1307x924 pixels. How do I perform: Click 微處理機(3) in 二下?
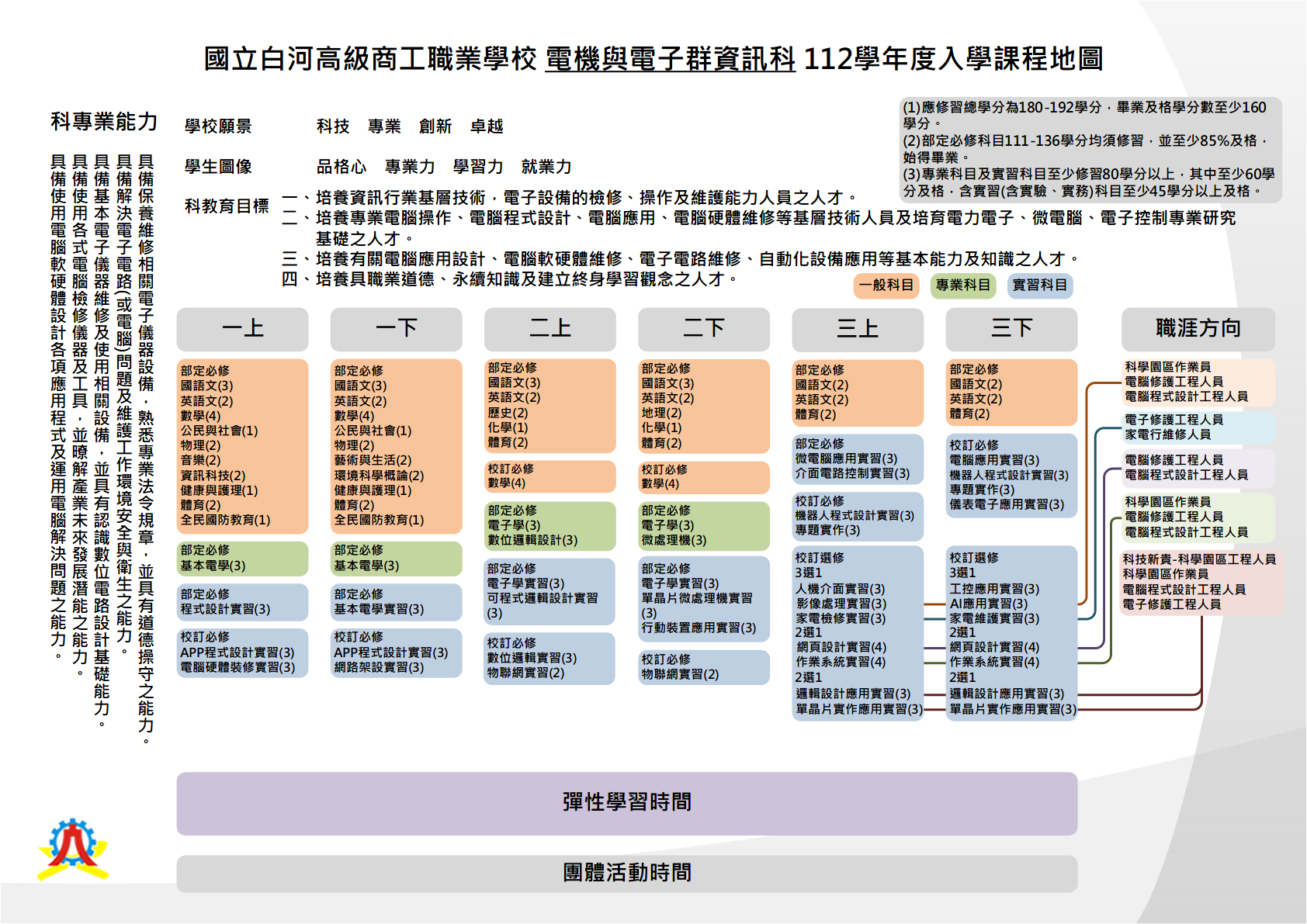[674, 540]
